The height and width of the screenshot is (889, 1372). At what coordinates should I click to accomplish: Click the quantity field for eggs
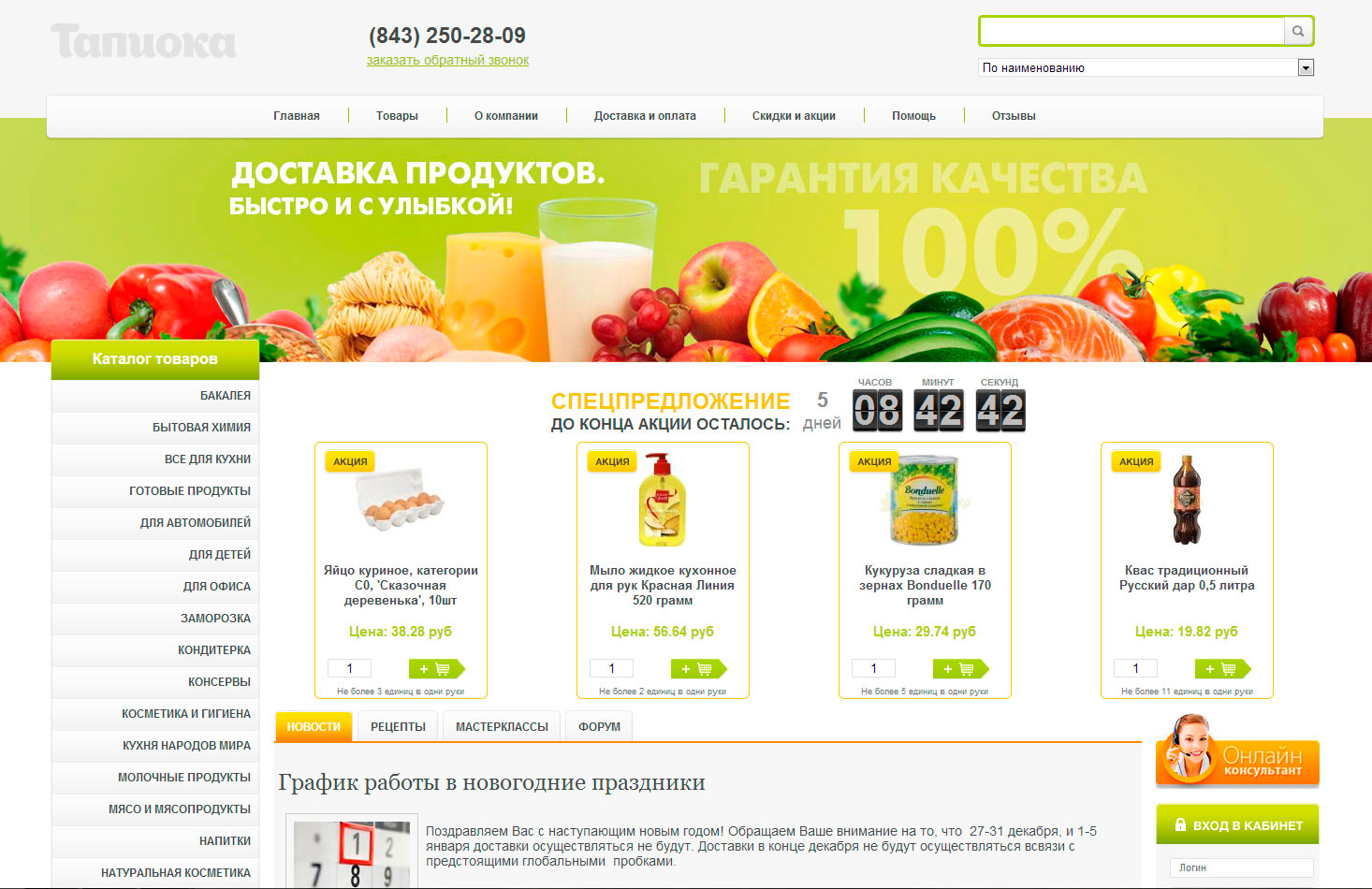(349, 668)
